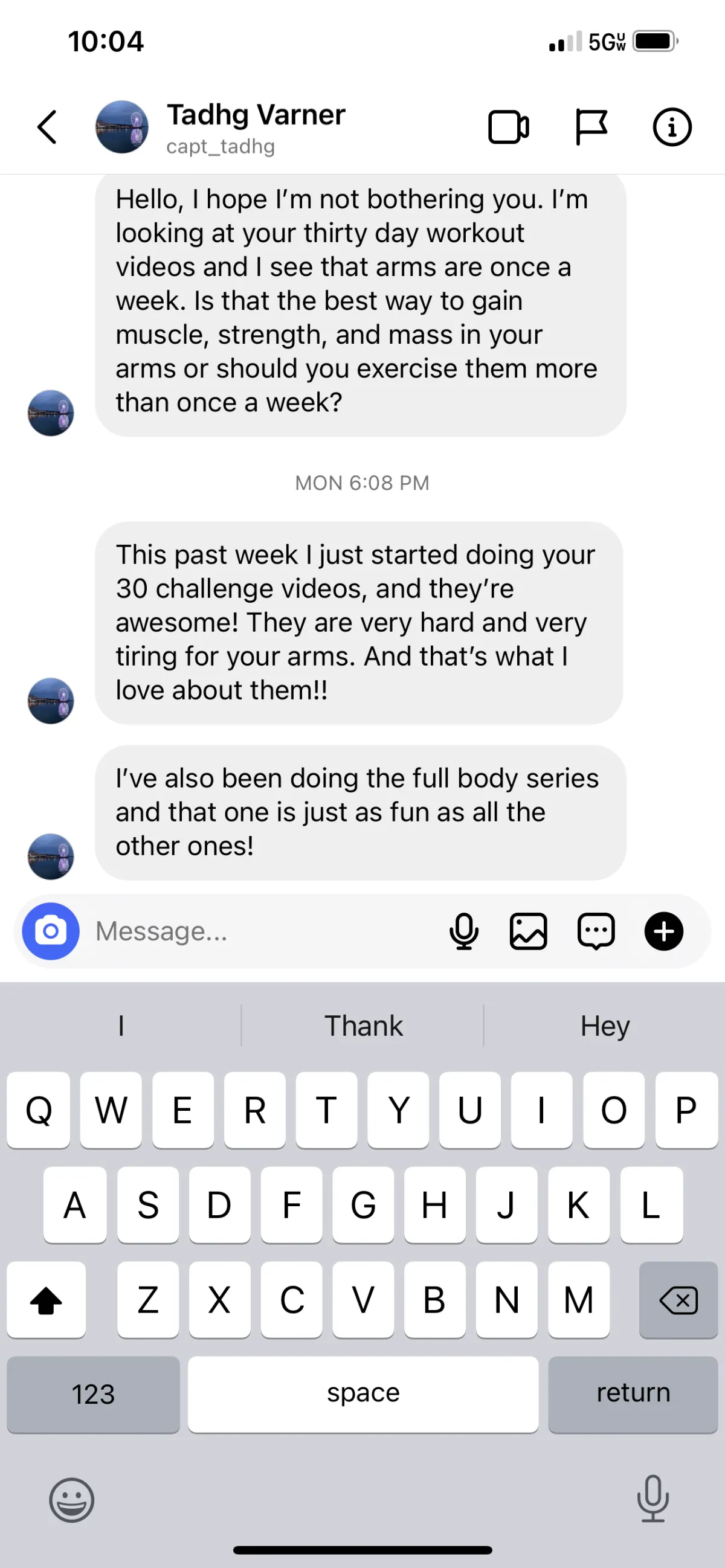Open the emoji keyboard
Viewport: 725px width, 1568px height.
[72, 1500]
